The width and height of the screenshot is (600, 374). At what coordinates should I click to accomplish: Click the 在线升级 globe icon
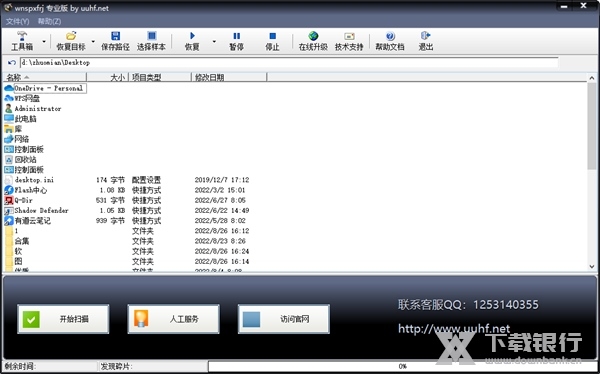313,36
